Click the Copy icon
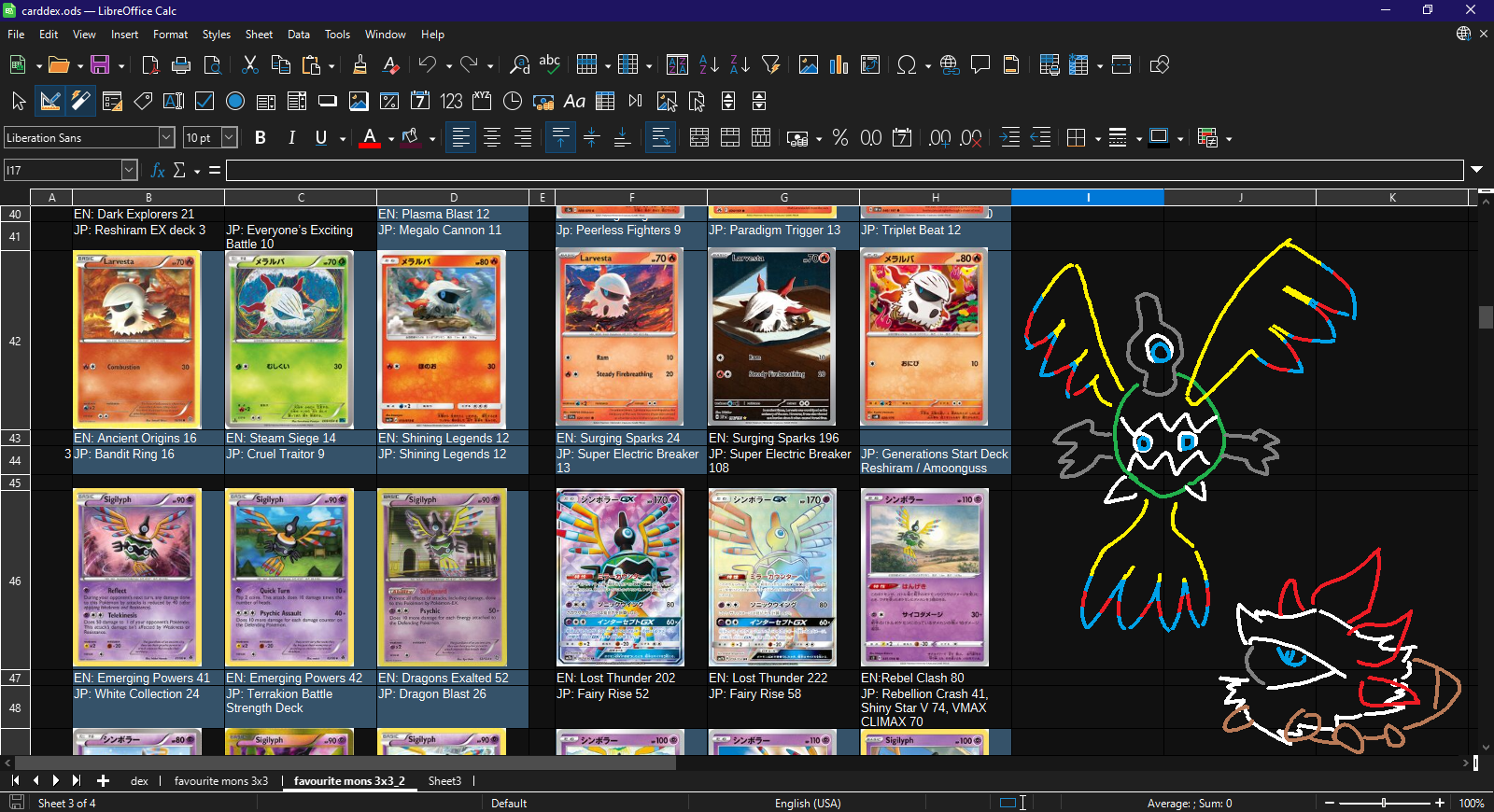Image resolution: width=1494 pixels, height=812 pixels. point(280,64)
